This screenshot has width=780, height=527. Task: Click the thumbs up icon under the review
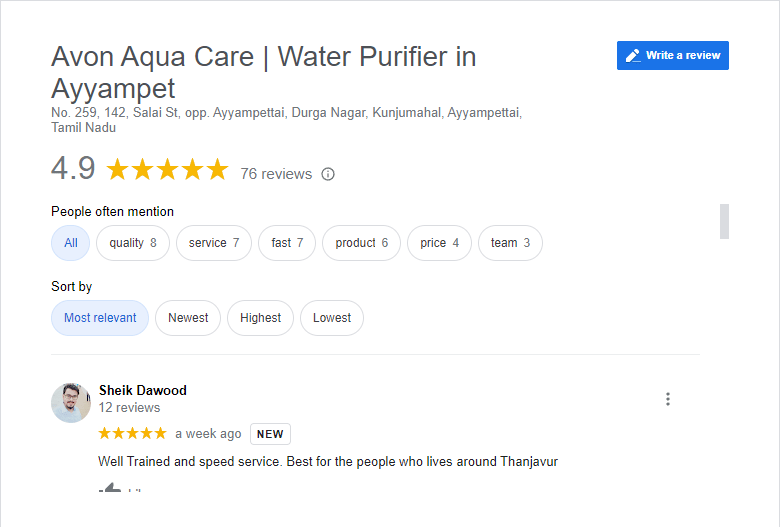(110, 488)
